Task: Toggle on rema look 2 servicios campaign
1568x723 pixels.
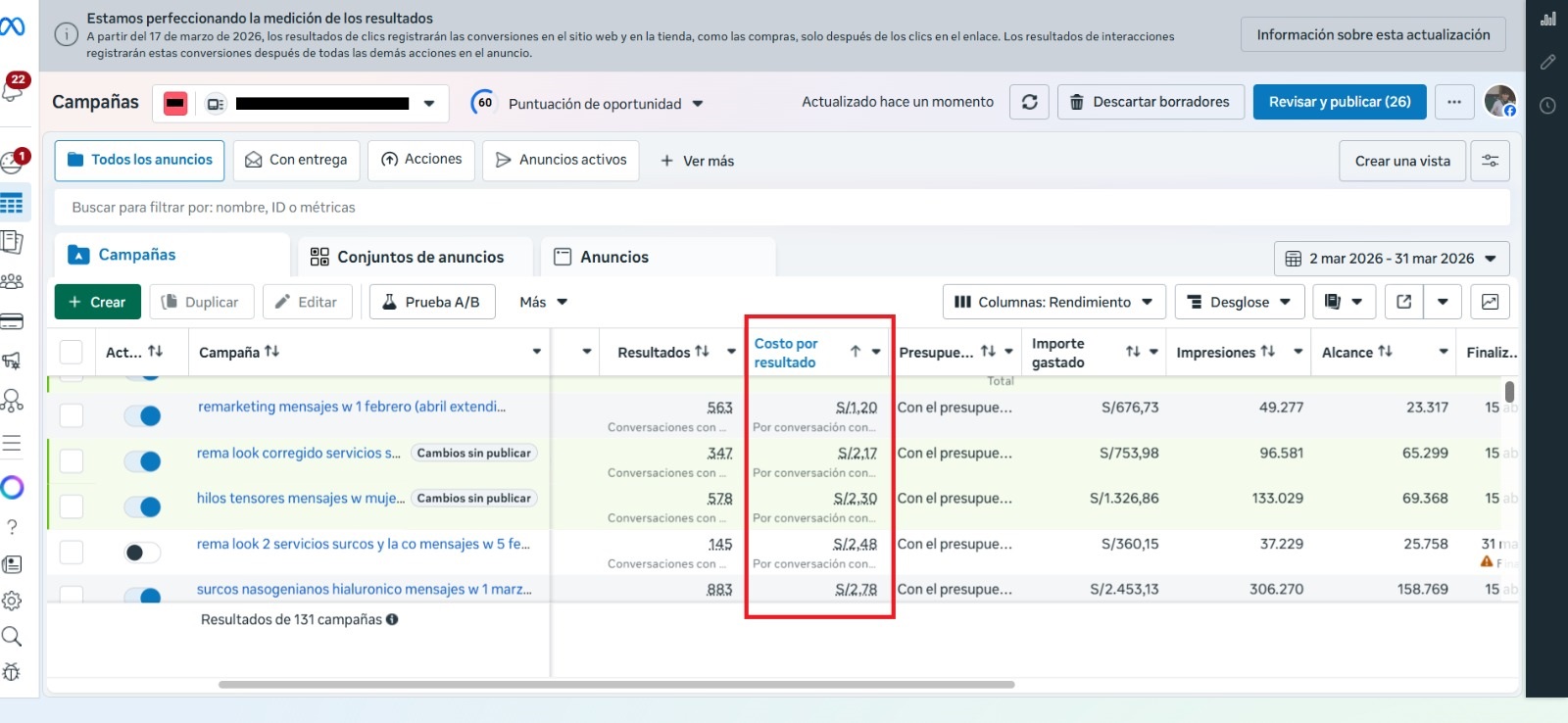Action: point(143,553)
